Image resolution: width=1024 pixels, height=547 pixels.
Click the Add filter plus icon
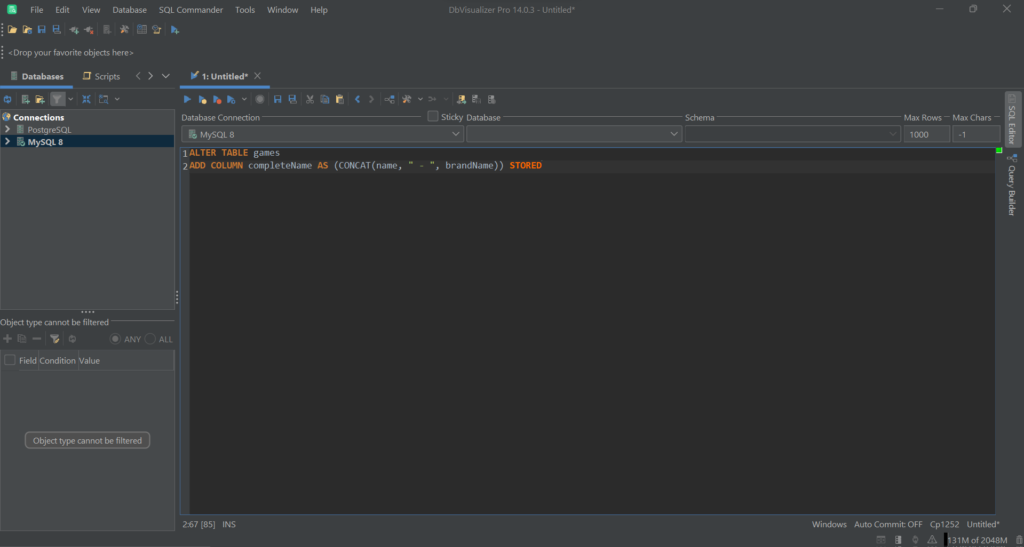[x=8, y=339]
